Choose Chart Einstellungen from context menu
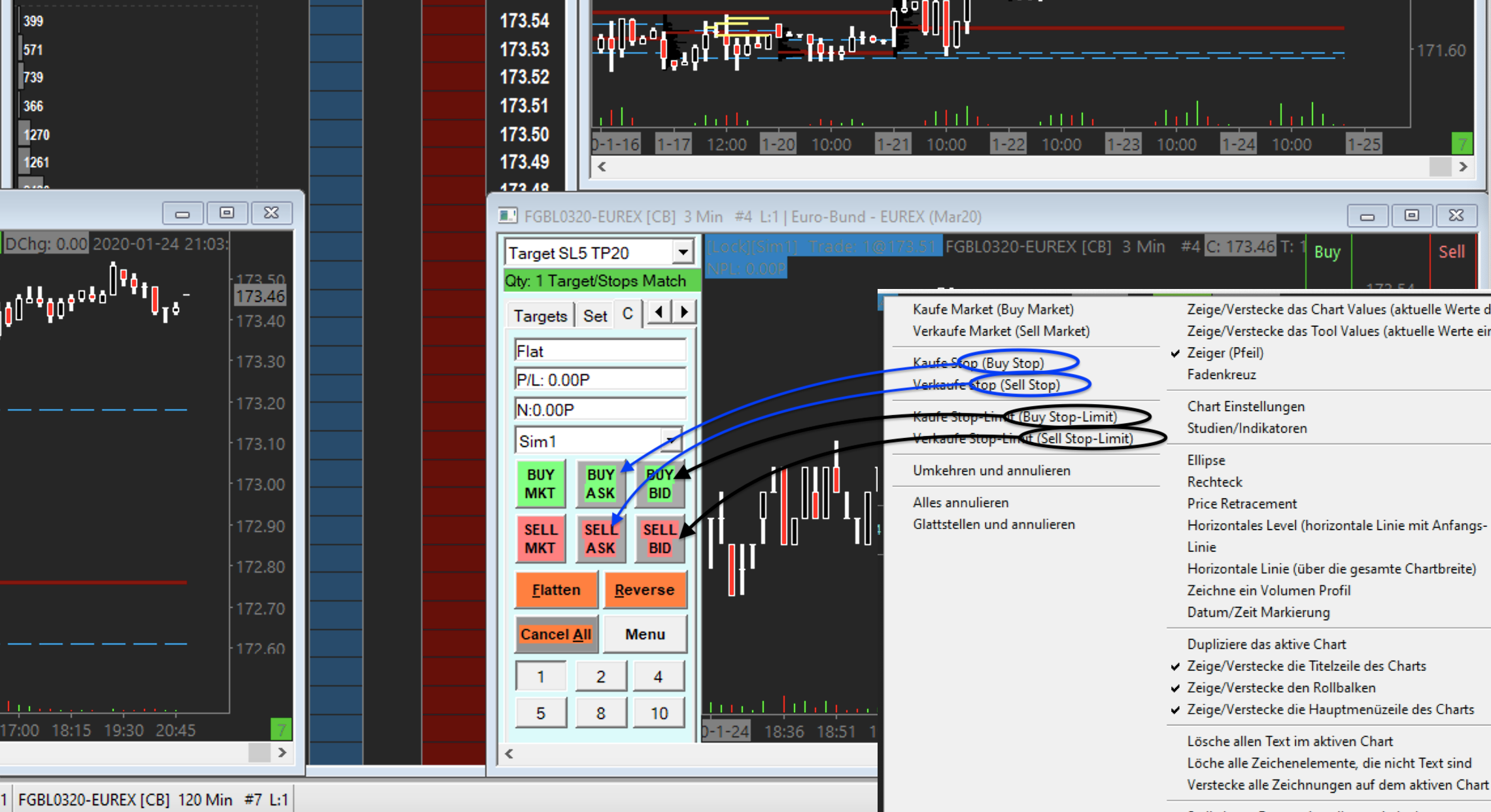1491x812 pixels. pyautogui.click(x=1245, y=407)
